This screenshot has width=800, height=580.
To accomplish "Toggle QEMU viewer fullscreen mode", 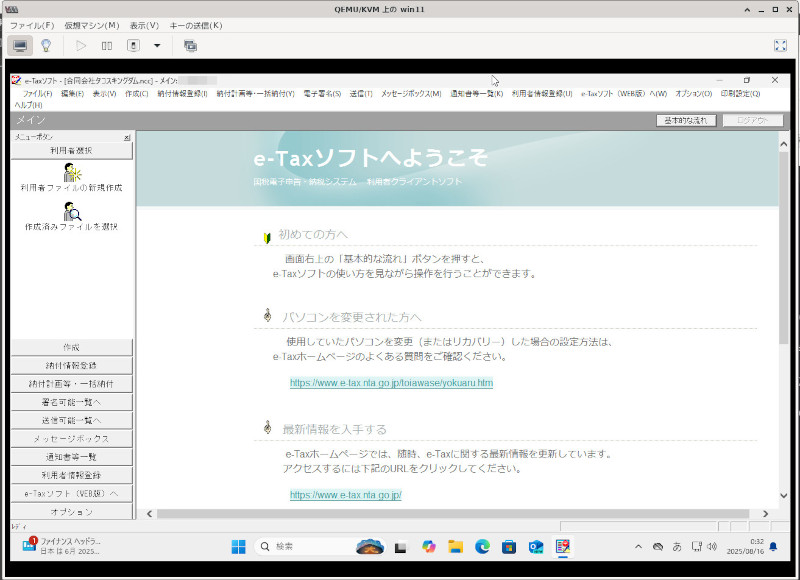I will tap(780, 46).
